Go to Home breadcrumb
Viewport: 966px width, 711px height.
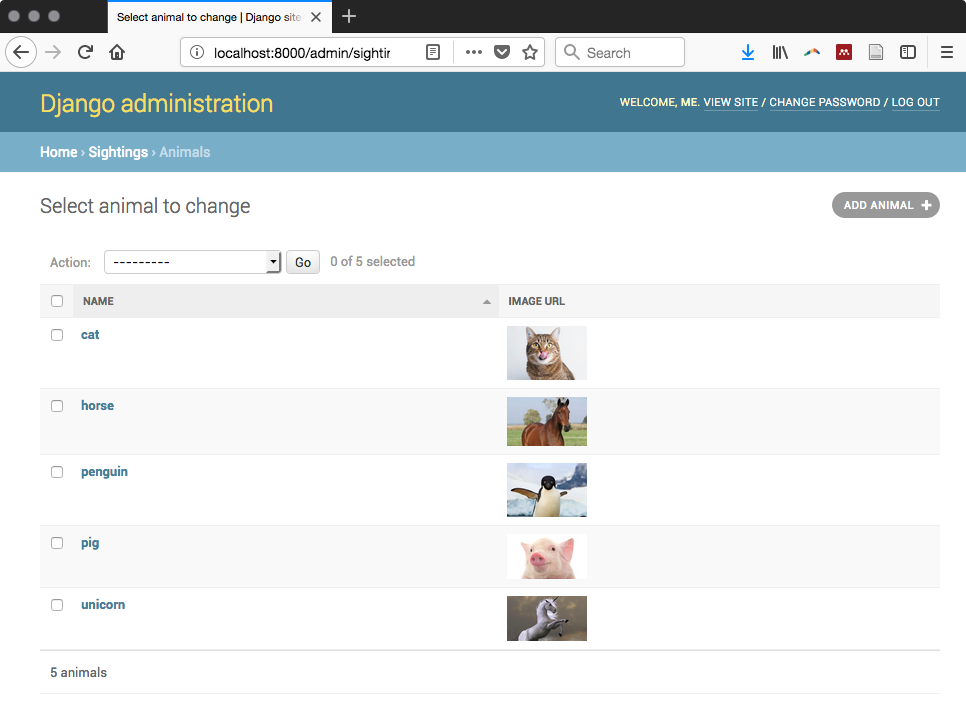click(x=59, y=152)
